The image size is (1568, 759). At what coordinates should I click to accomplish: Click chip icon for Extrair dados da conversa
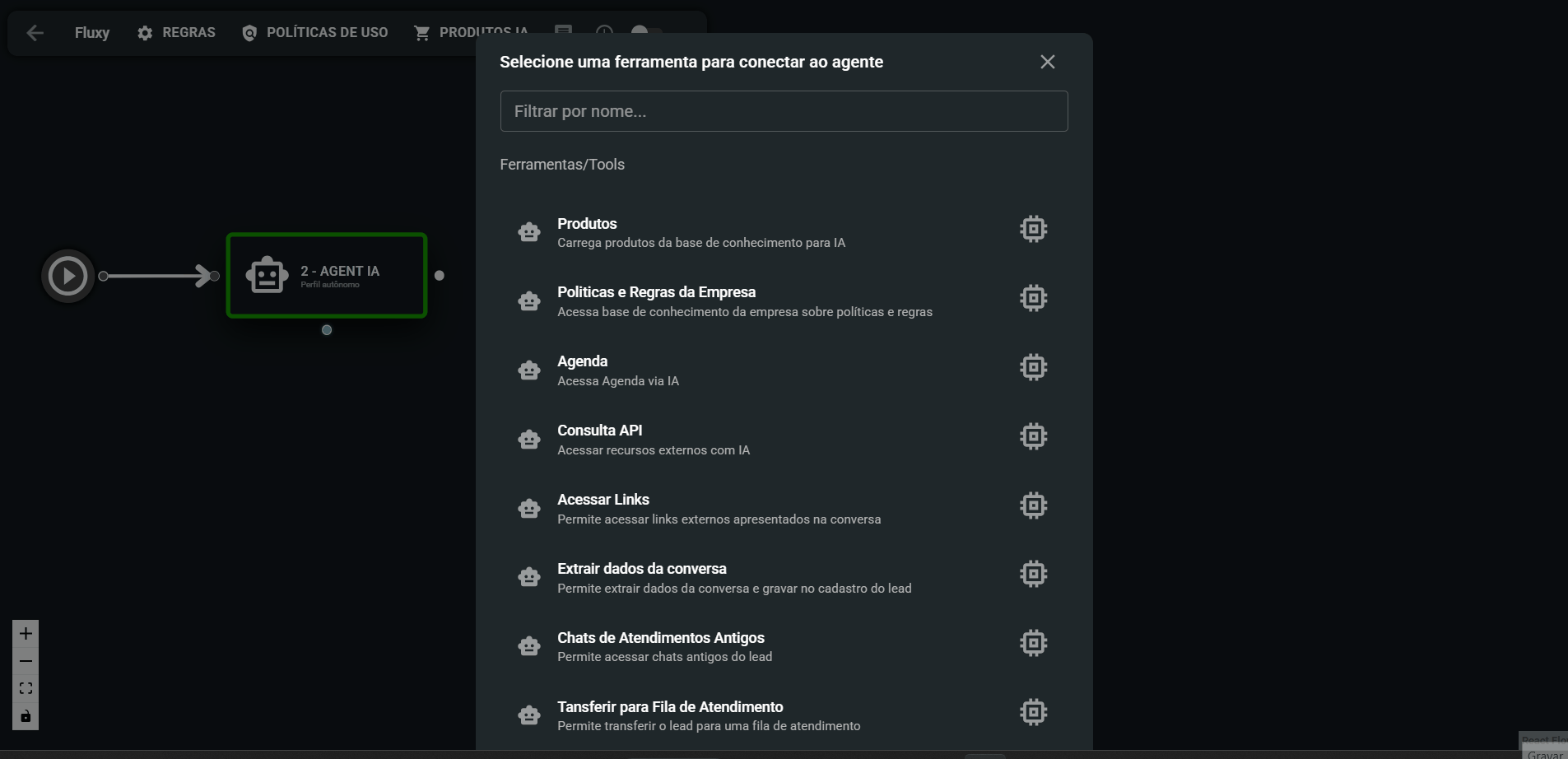click(1033, 574)
